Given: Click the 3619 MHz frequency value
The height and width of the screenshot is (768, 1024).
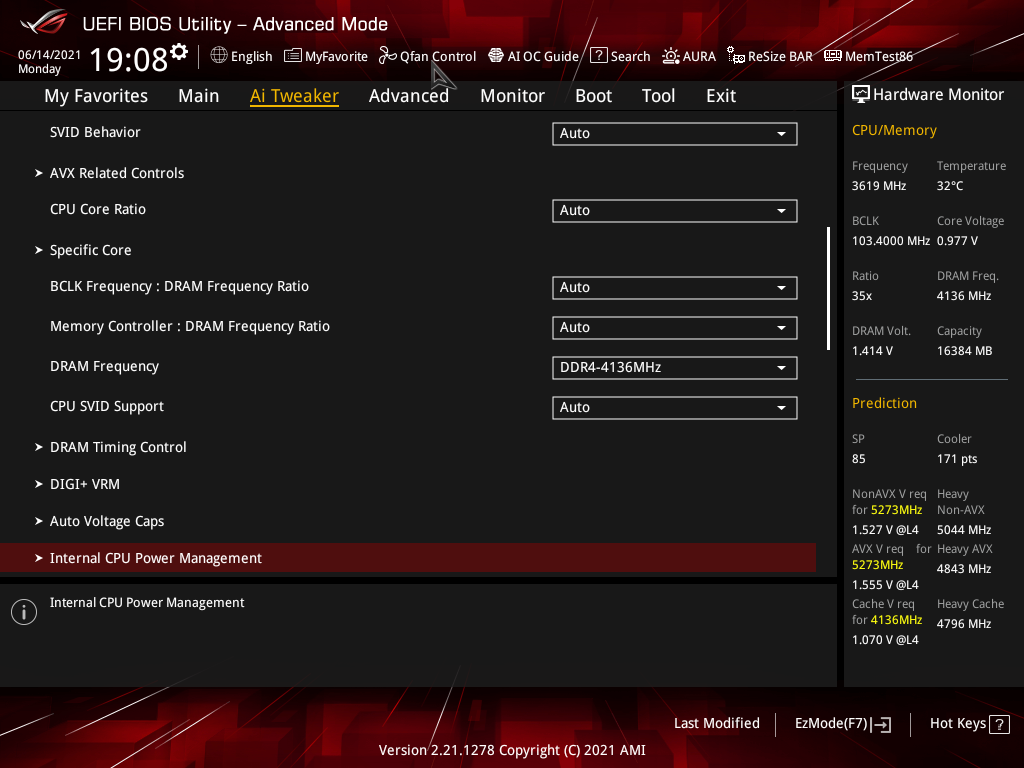Looking at the screenshot, I should click(879, 186).
